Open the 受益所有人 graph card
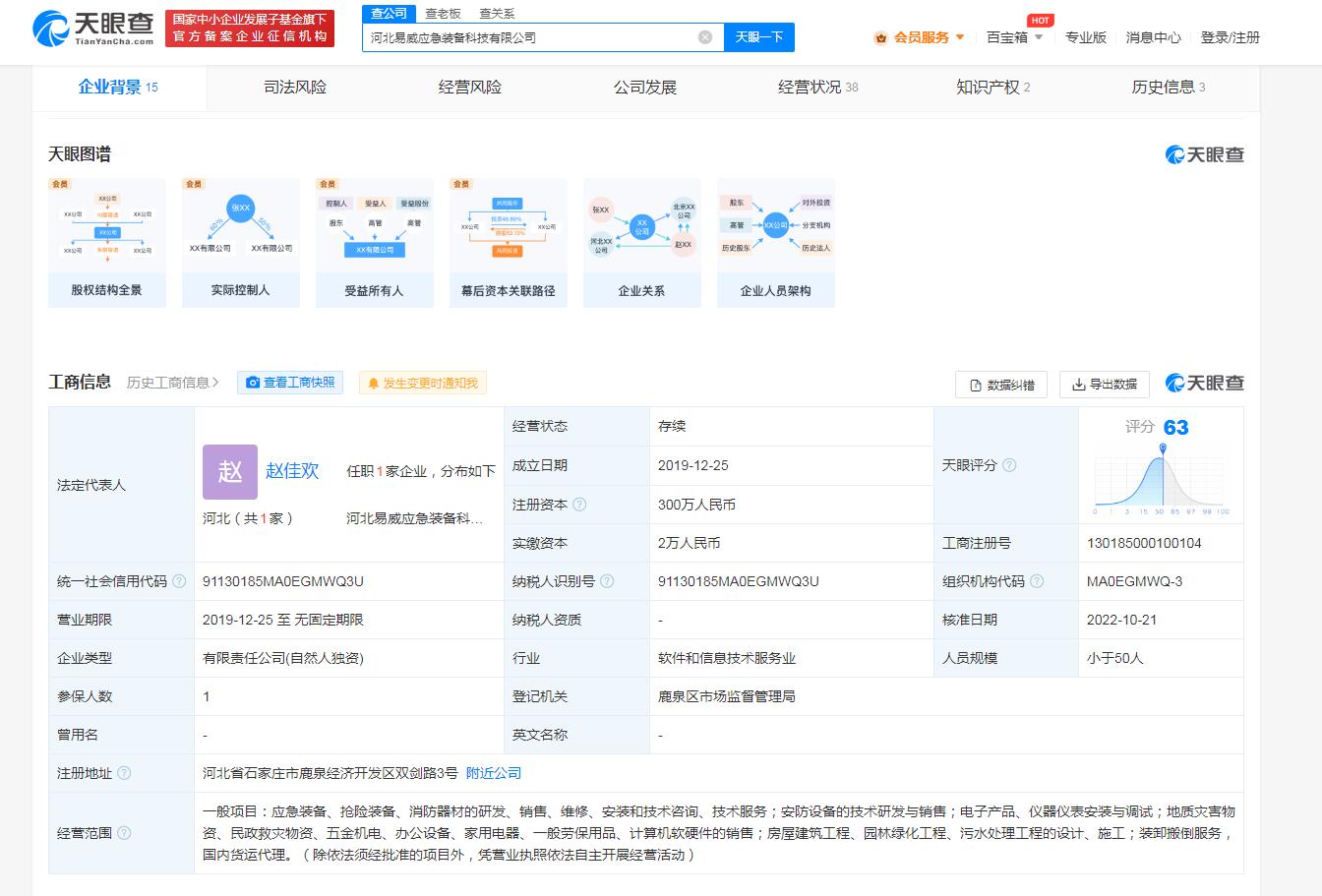The width and height of the screenshot is (1322, 896). [x=375, y=243]
